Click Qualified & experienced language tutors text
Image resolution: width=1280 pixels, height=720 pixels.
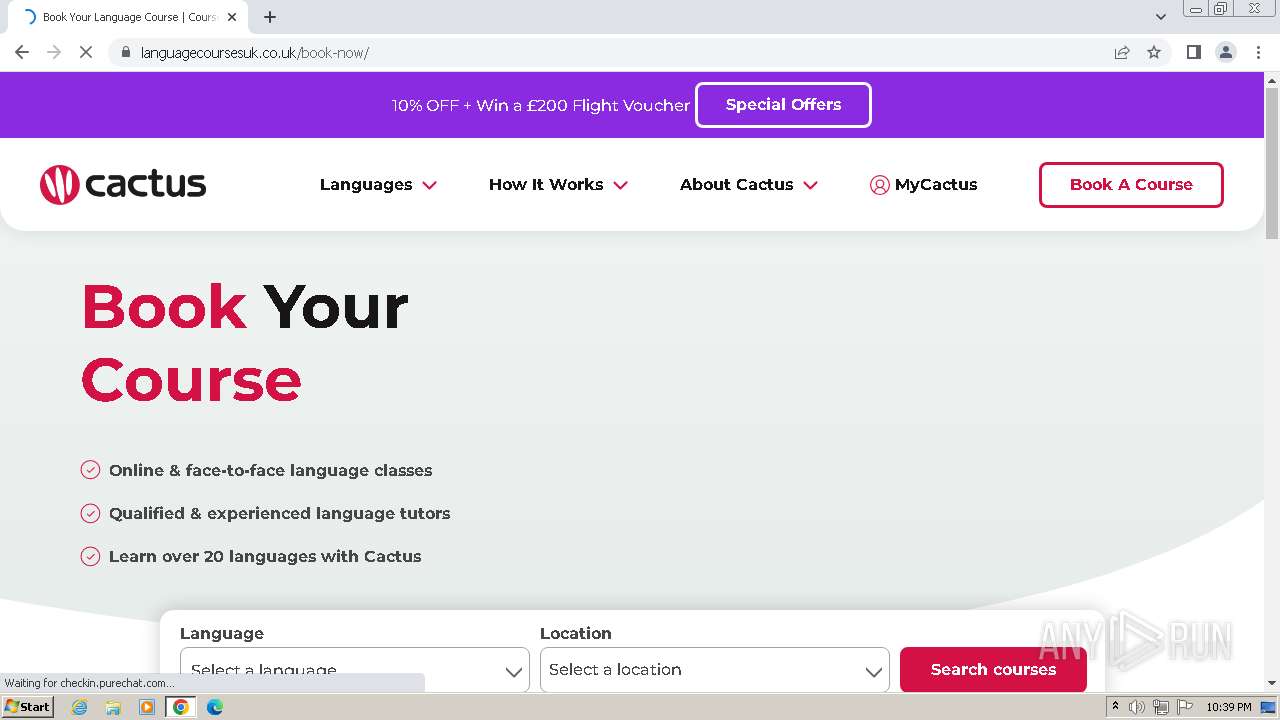pos(280,513)
